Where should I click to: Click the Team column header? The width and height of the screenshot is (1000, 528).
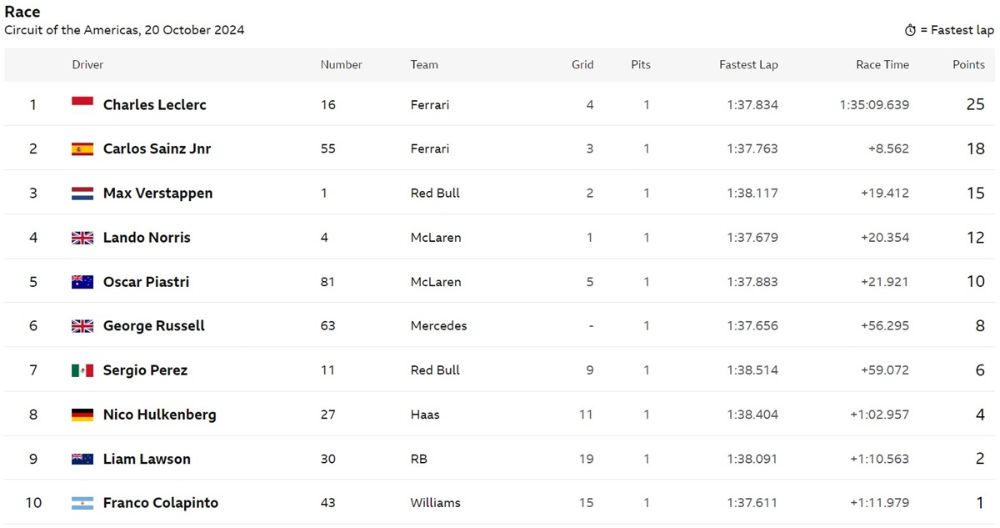[424, 64]
